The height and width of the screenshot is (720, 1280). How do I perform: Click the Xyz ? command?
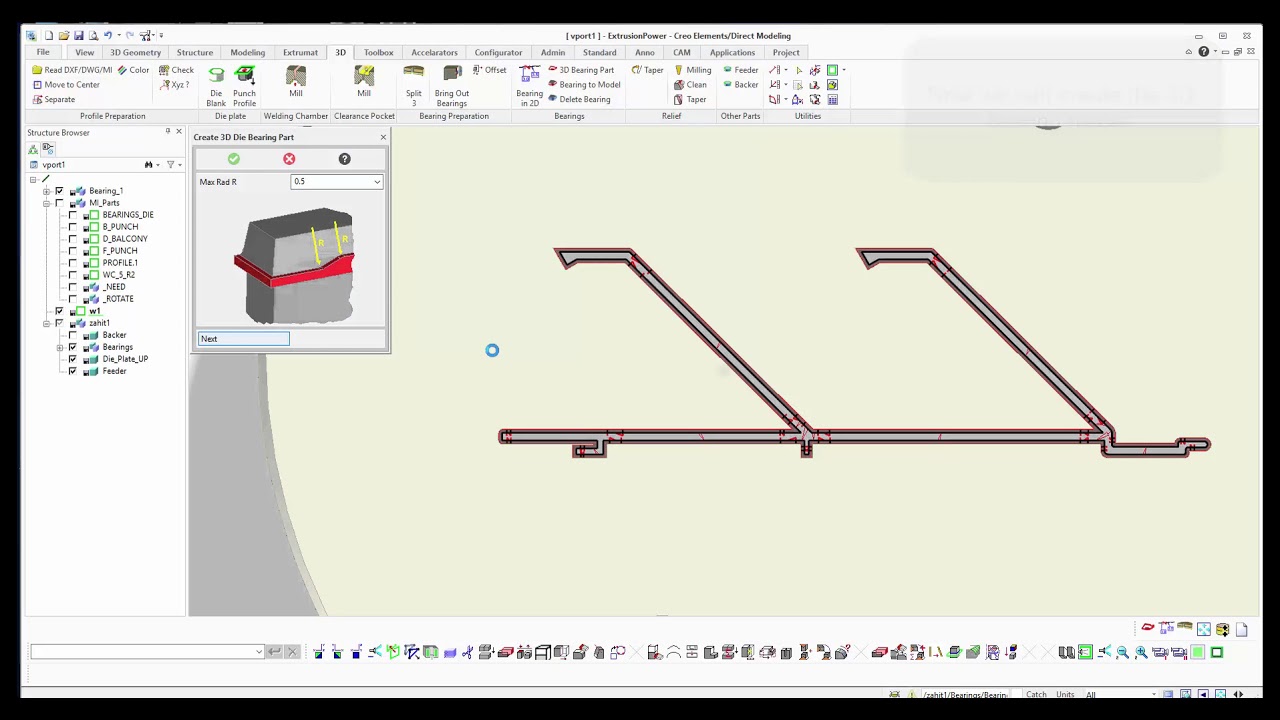(174, 85)
